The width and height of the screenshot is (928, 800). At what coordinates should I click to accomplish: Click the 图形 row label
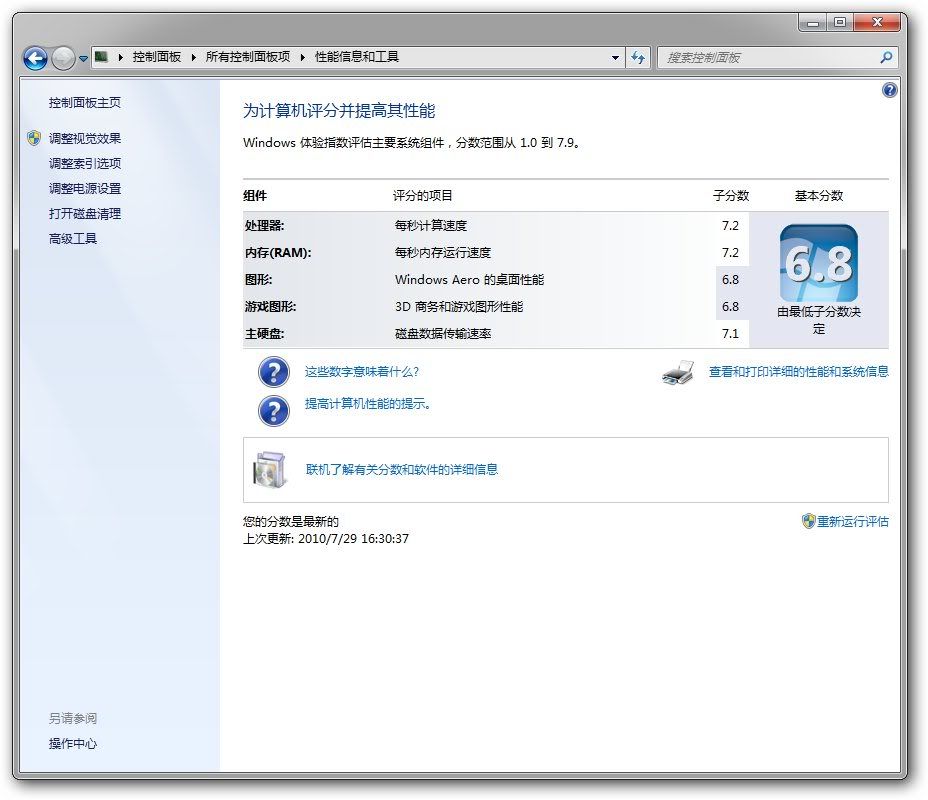pyautogui.click(x=259, y=279)
